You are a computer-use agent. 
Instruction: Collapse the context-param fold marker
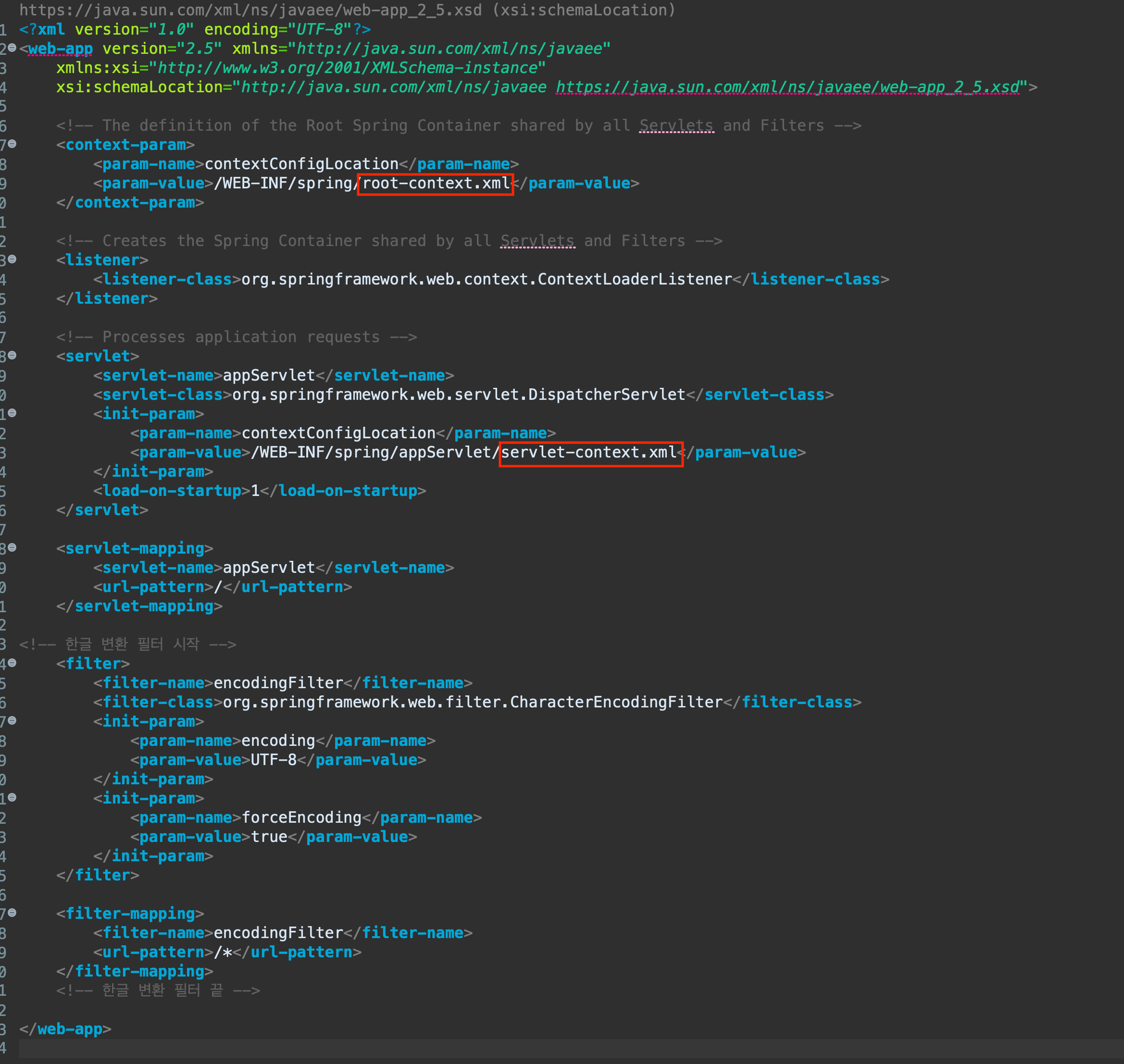pos(12,144)
